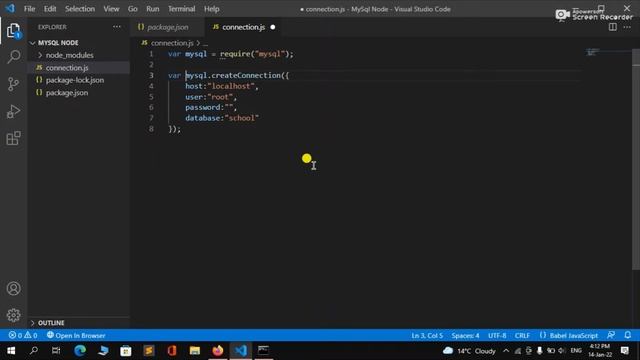This screenshot has width=640, height=360.
Task: Click the editor vertical scrollbar
Action: coord(636,161)
